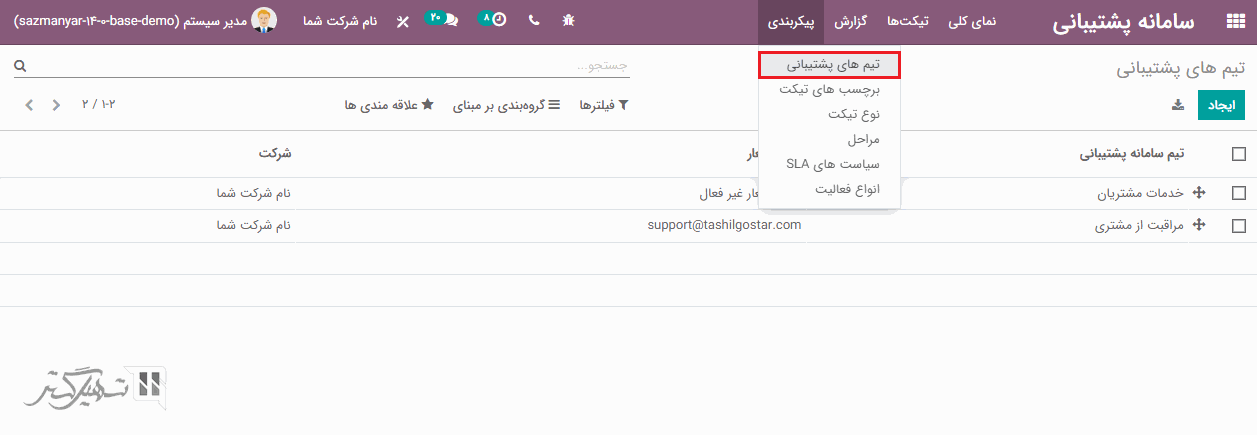This screenshot has height=435, width=1257.
Task: Select برچسب های تیکت menu entry
Action: click(829, 90)
